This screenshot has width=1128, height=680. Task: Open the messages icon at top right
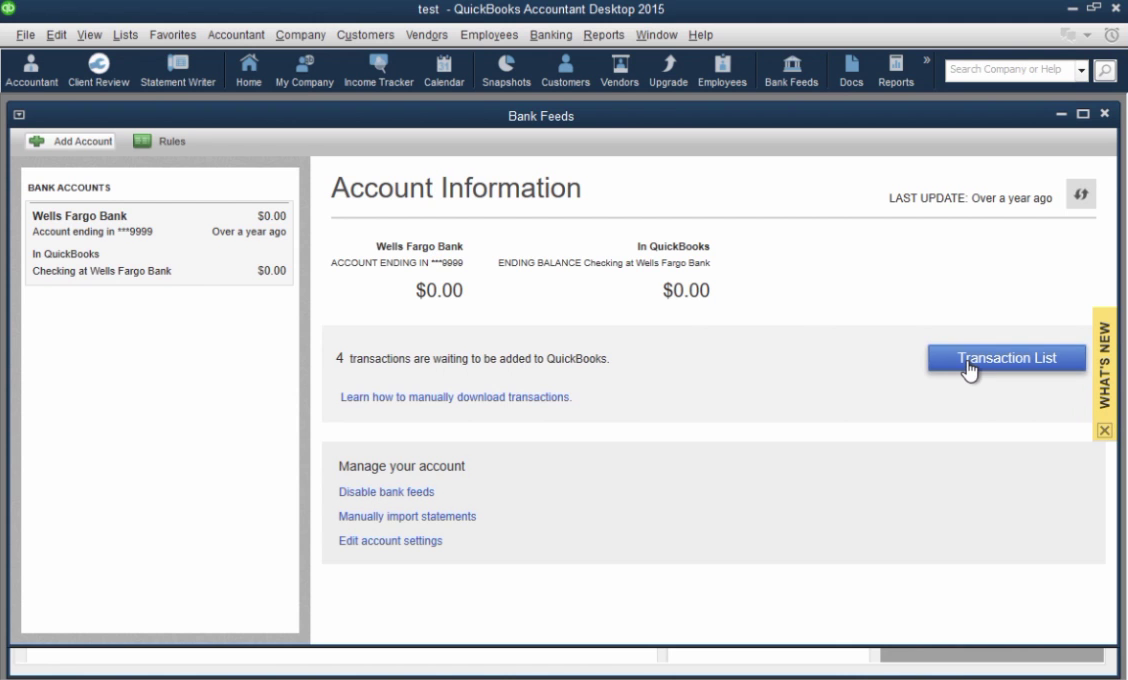tap(1068, 35)
